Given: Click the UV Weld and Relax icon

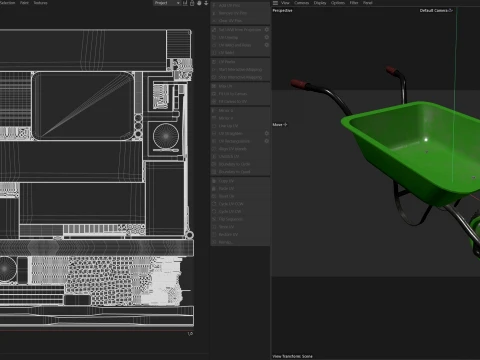Looking at the screenshot, I should pyautogui.click(x=214, y=45).
